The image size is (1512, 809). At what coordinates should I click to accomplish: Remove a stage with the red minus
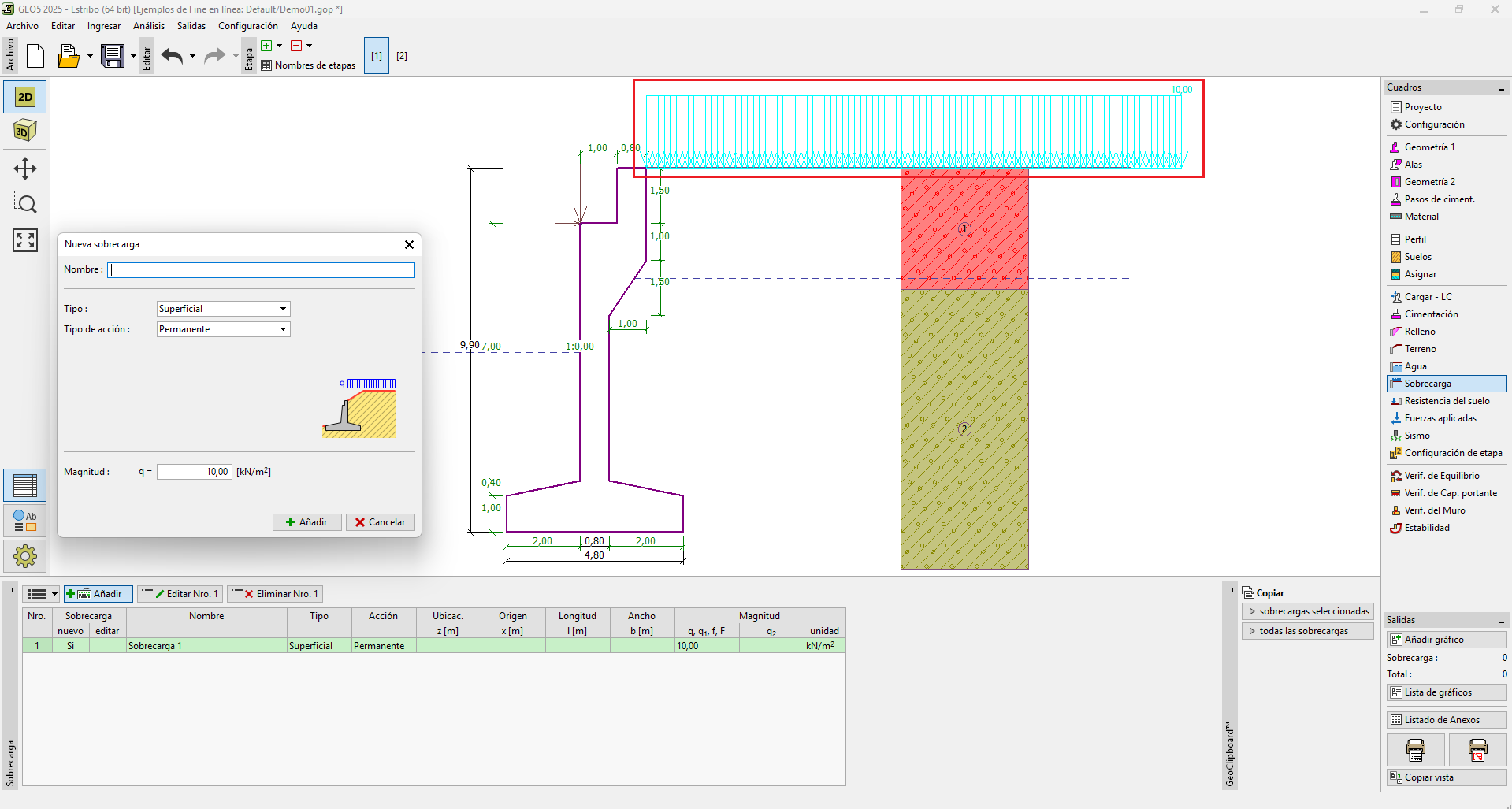point(296,46)
